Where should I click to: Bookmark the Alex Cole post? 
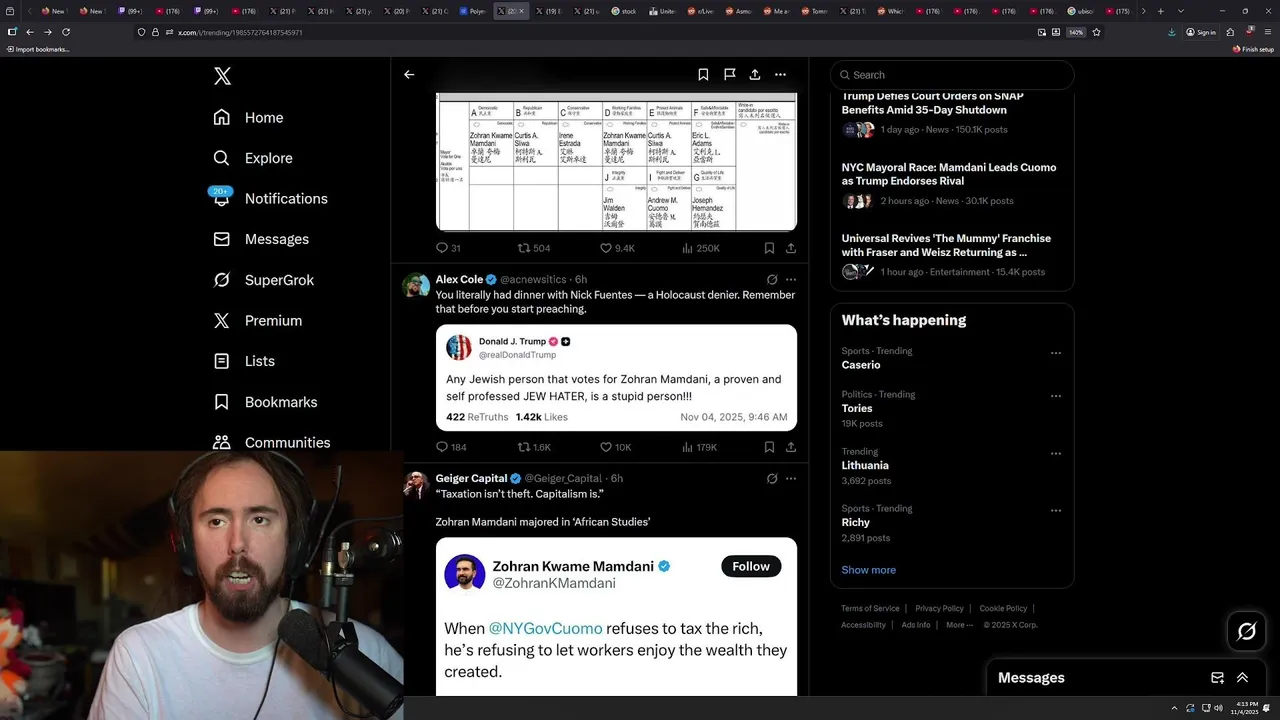click(769, 447)
